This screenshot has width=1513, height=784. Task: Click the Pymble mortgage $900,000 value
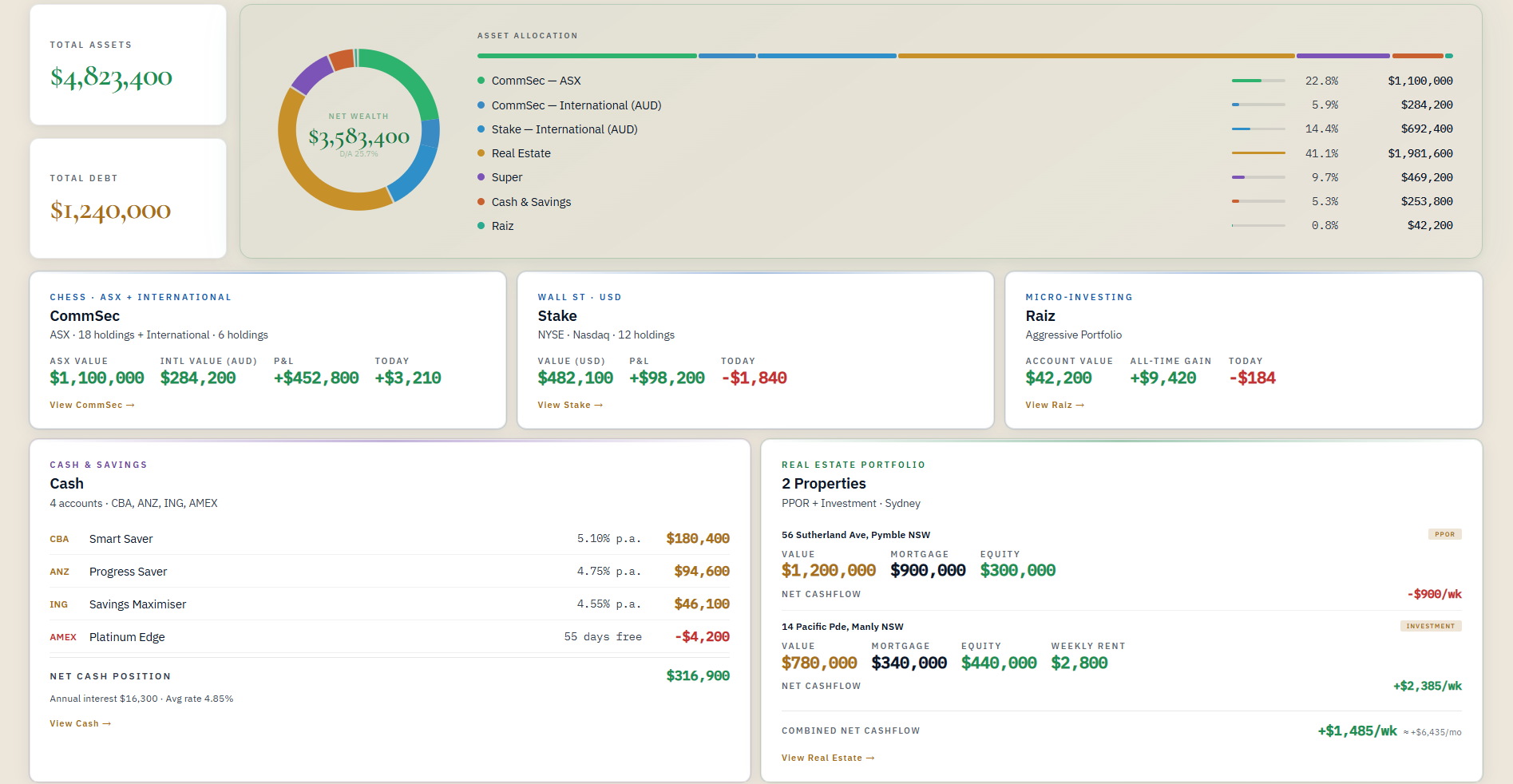pos(928,570)
